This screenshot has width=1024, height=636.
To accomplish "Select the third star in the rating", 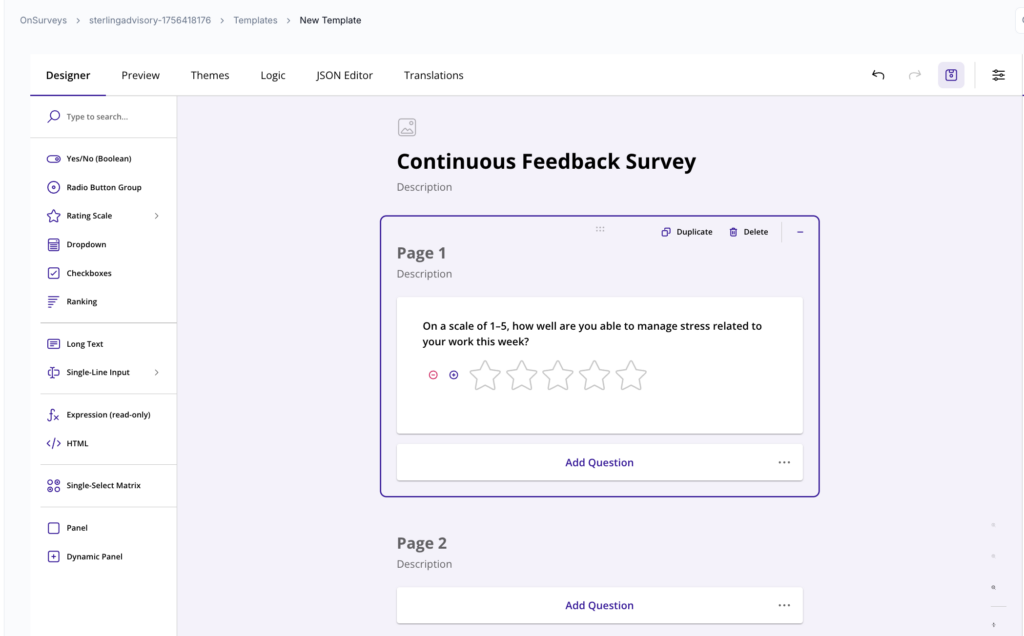I will point(558,376).
